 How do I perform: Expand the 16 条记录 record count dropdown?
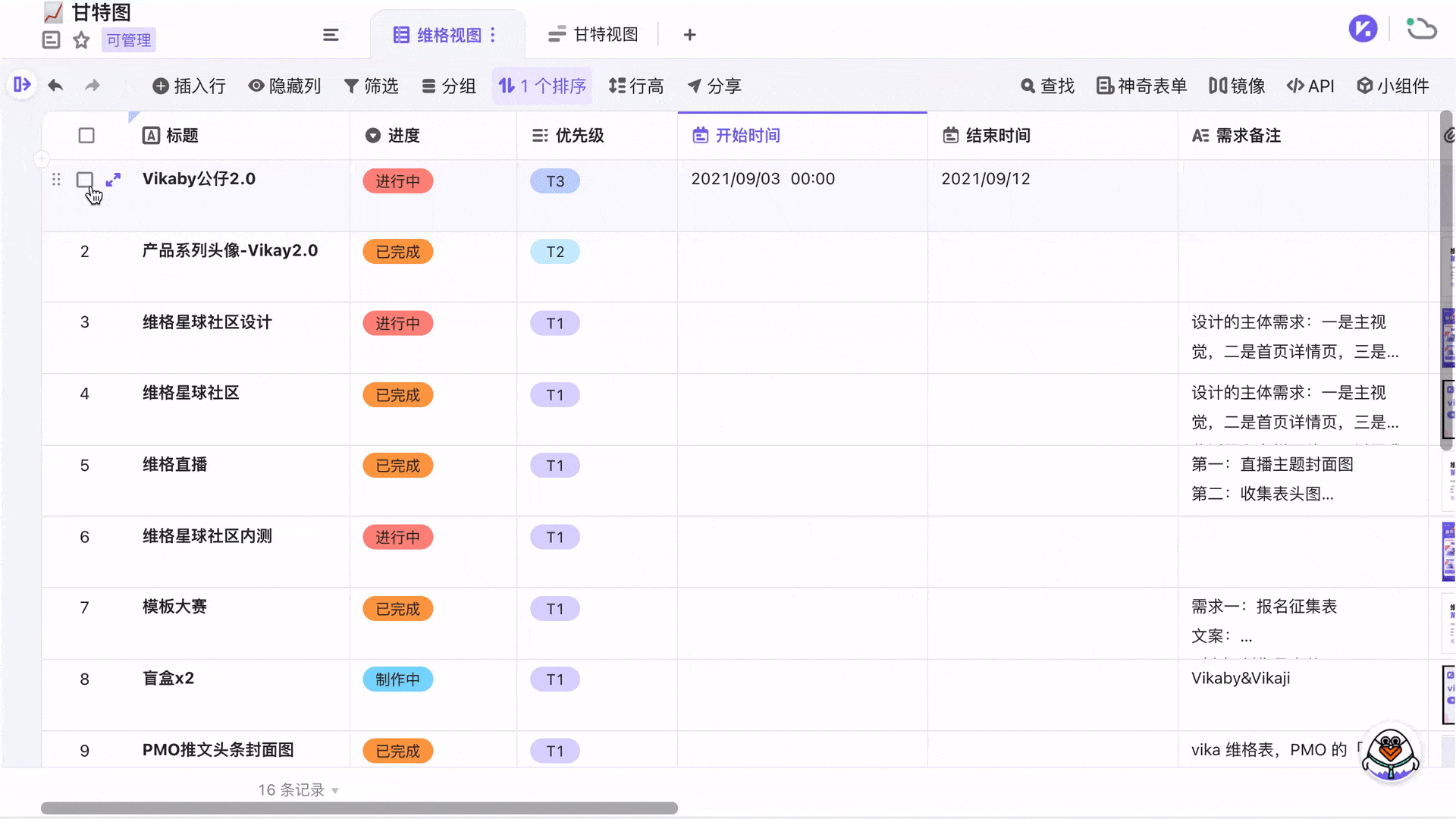(x=336, y=789)
